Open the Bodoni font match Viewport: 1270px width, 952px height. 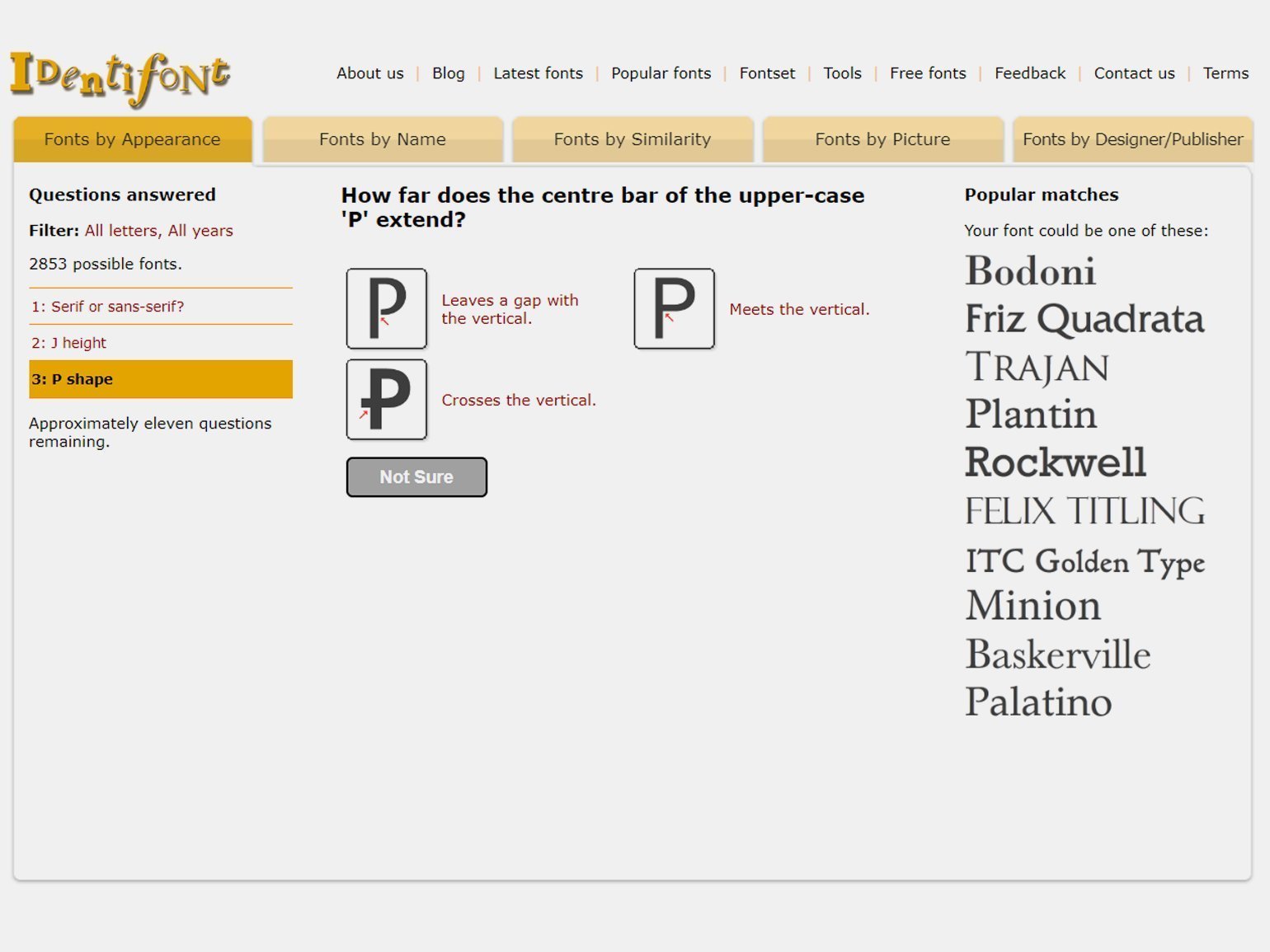[x=1031, y=271]
